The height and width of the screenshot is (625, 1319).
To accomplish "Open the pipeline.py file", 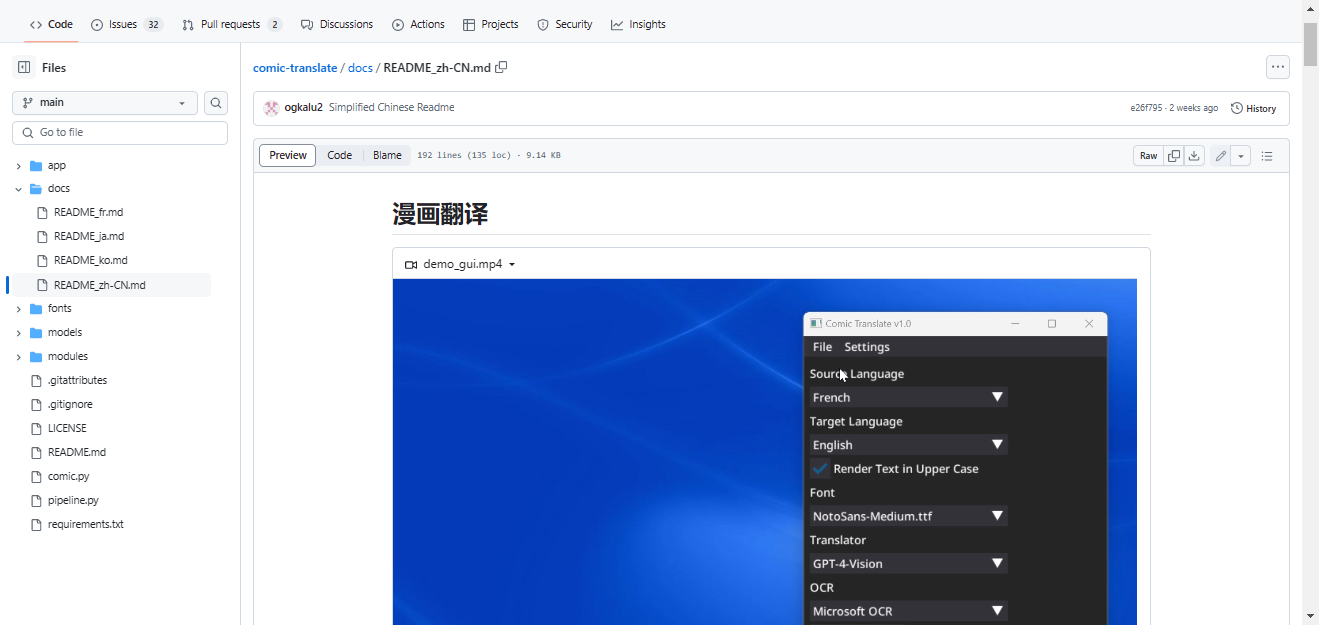I will pos(73,501).
